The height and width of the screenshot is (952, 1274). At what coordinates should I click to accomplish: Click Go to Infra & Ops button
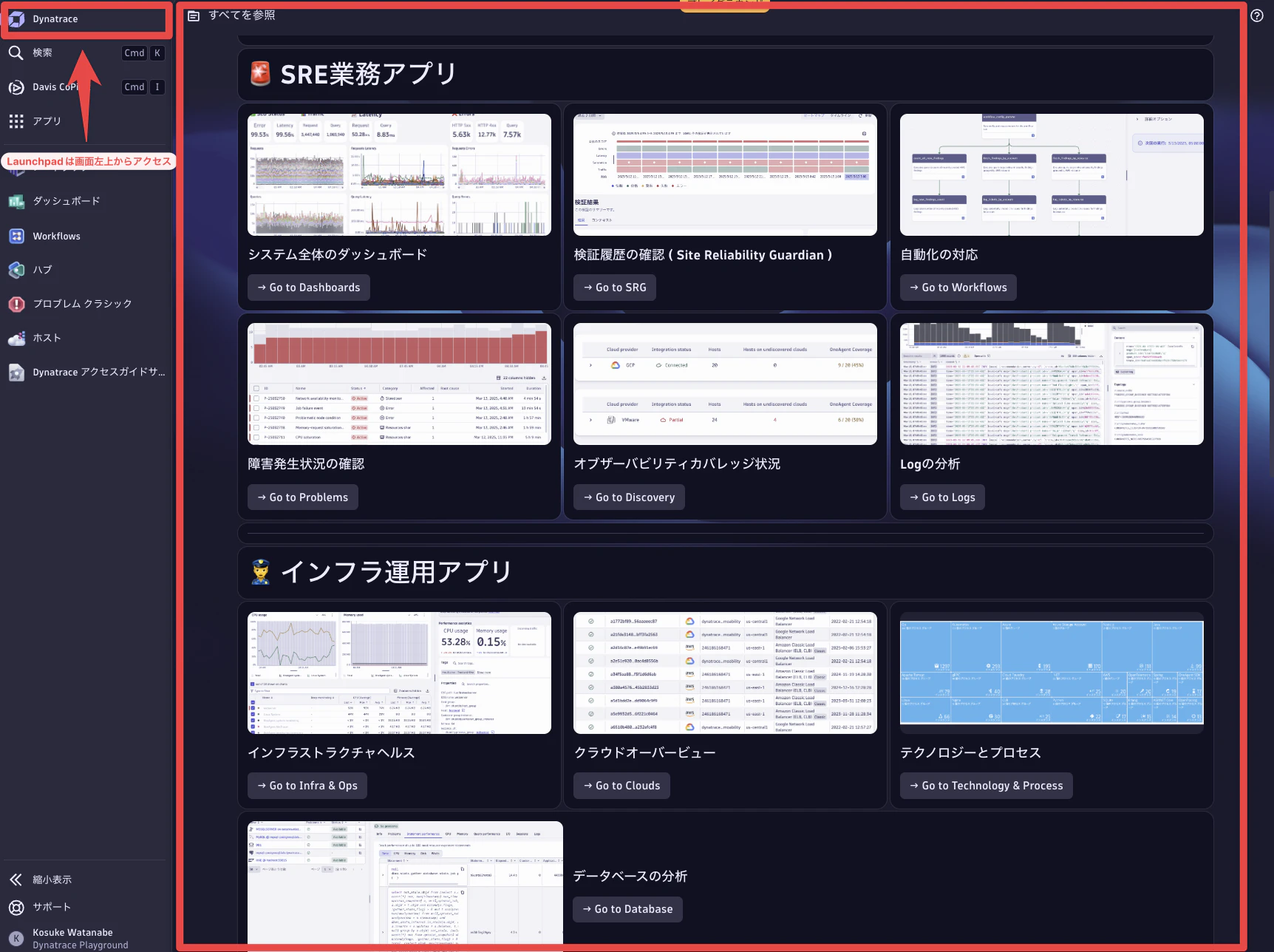tap(307, 786)
